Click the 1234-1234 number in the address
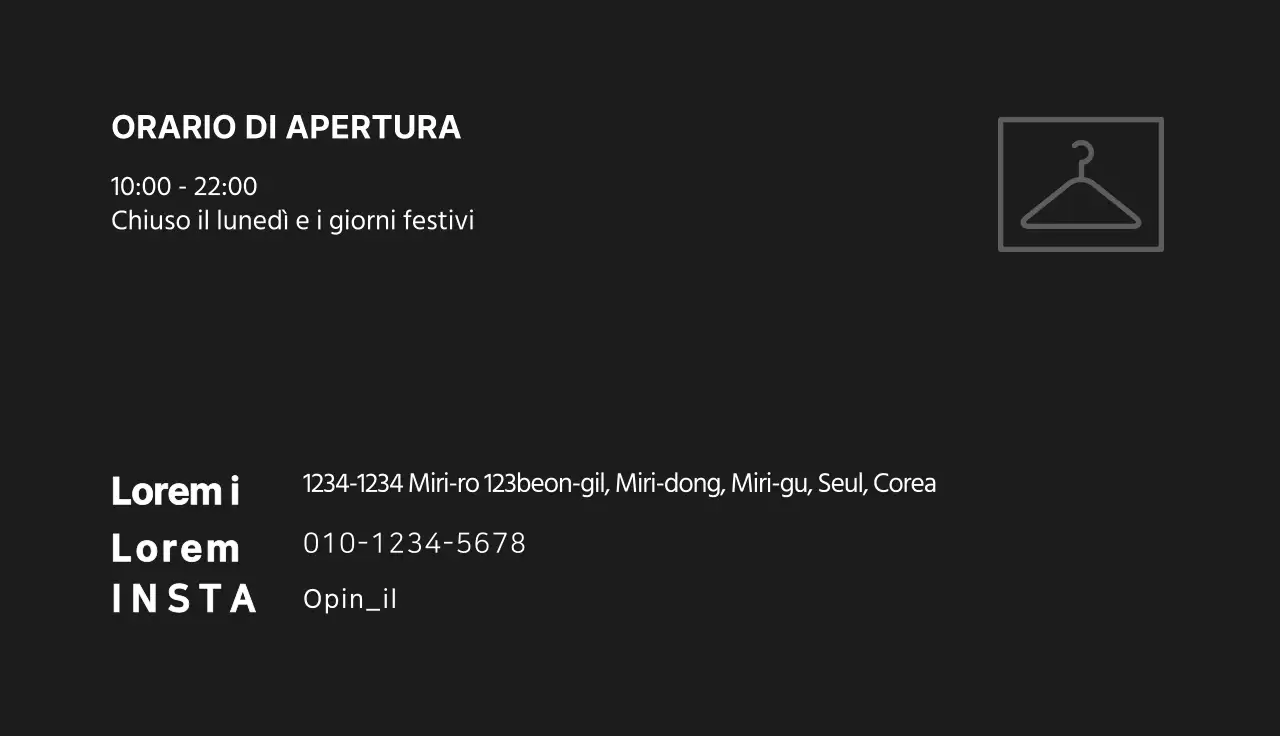1280x736 pixels. [352, 484]
